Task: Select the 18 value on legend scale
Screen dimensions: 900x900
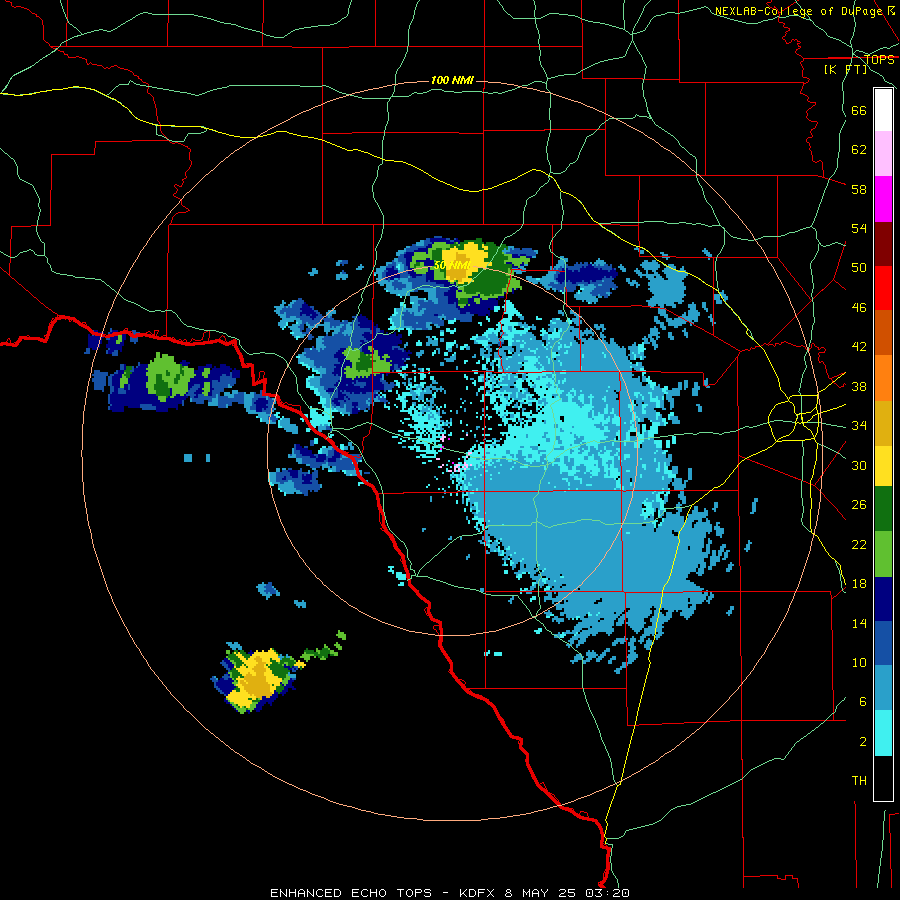Action: (x=859, y=584)
